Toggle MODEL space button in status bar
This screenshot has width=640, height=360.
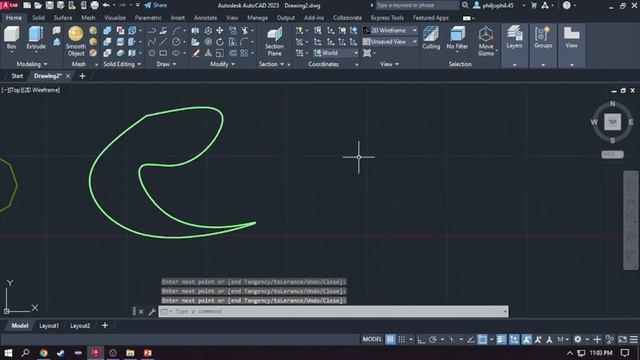[x=372, y=339]
